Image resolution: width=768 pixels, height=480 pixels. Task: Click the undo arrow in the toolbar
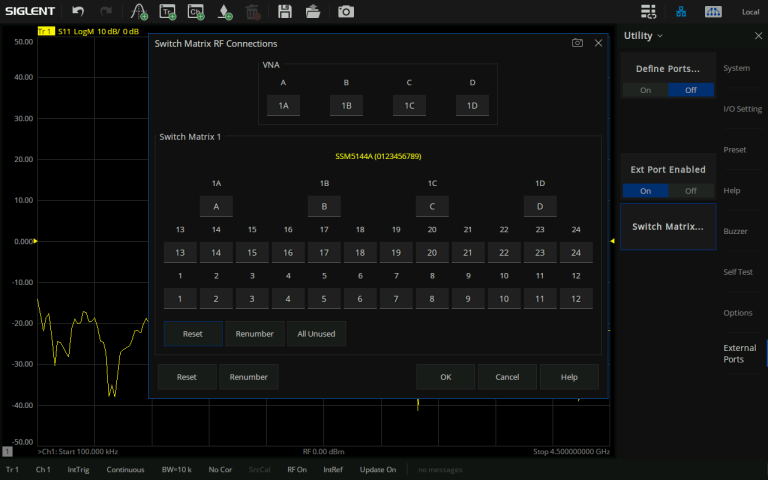78,12
